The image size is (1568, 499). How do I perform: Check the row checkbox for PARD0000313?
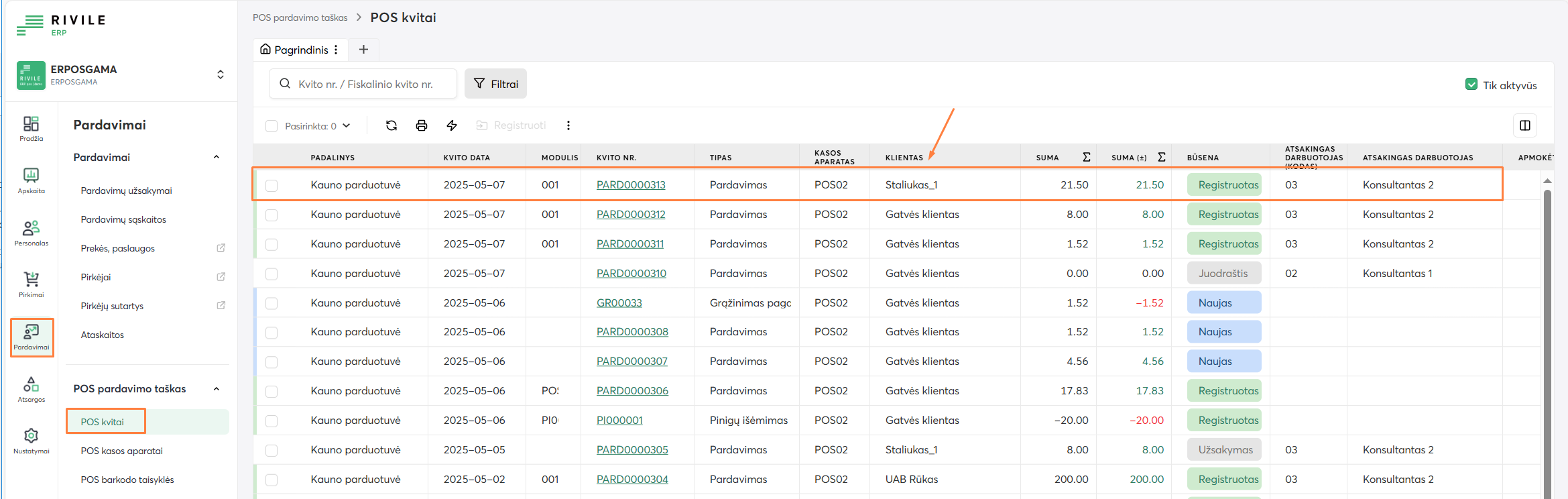coord(272,185)
